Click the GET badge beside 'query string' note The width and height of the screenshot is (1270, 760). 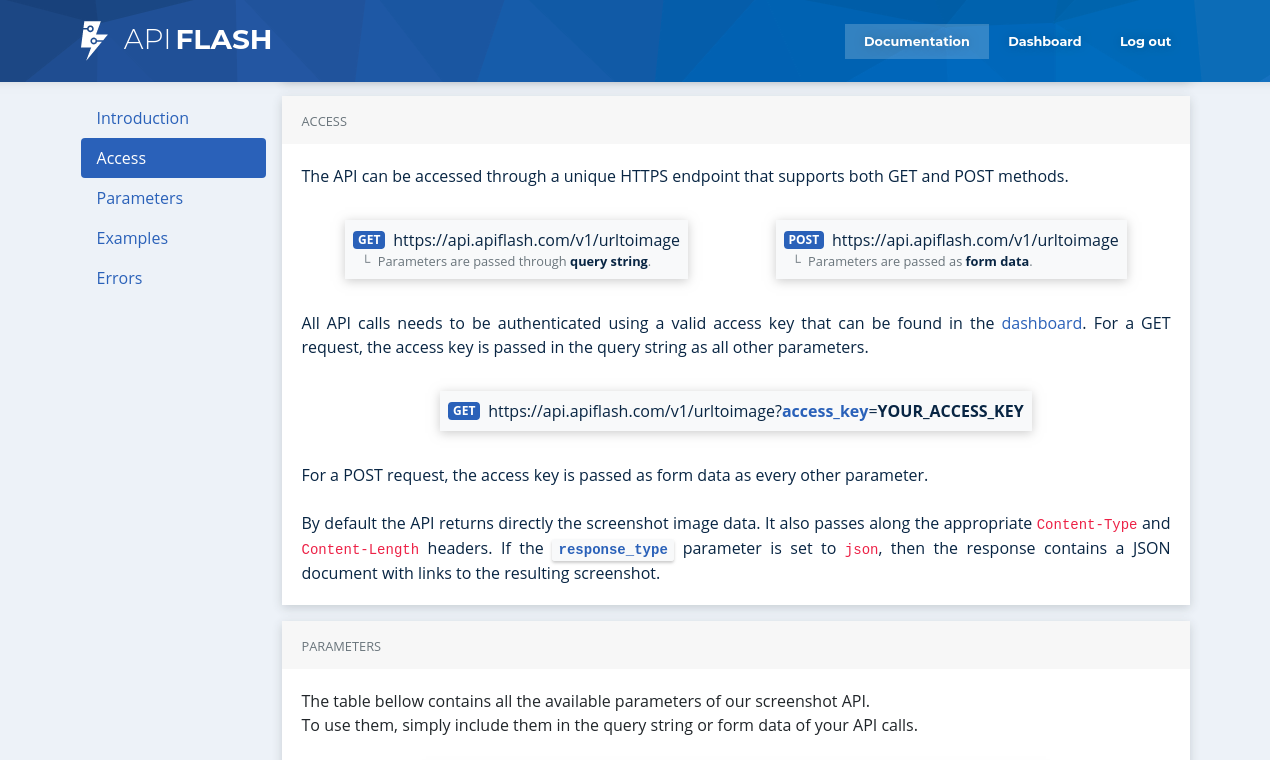[x=369, y=240]
